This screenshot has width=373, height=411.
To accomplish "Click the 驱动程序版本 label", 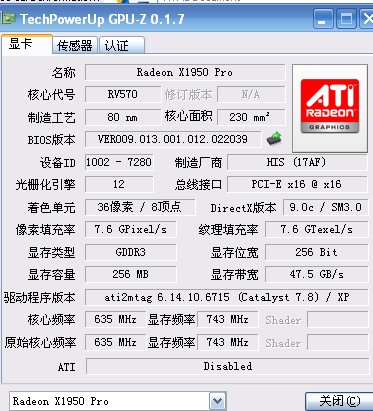I will 40,297.
